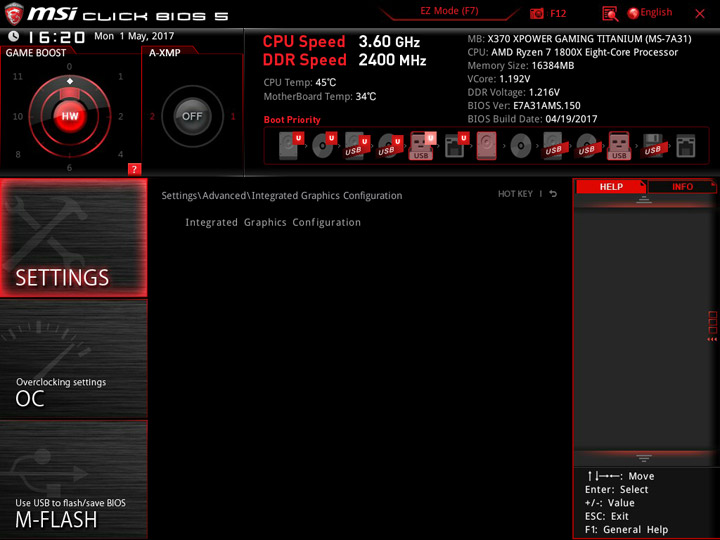720x540 pixels.
Task: Open the M-FLASH BIOS flash panel
Action: (x=74, y=479)
